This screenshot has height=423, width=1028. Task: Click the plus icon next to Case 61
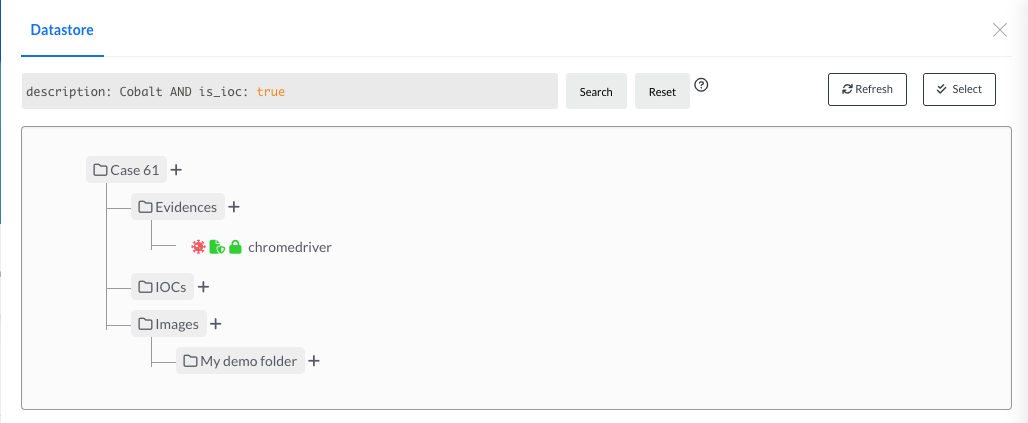(176, 170)
